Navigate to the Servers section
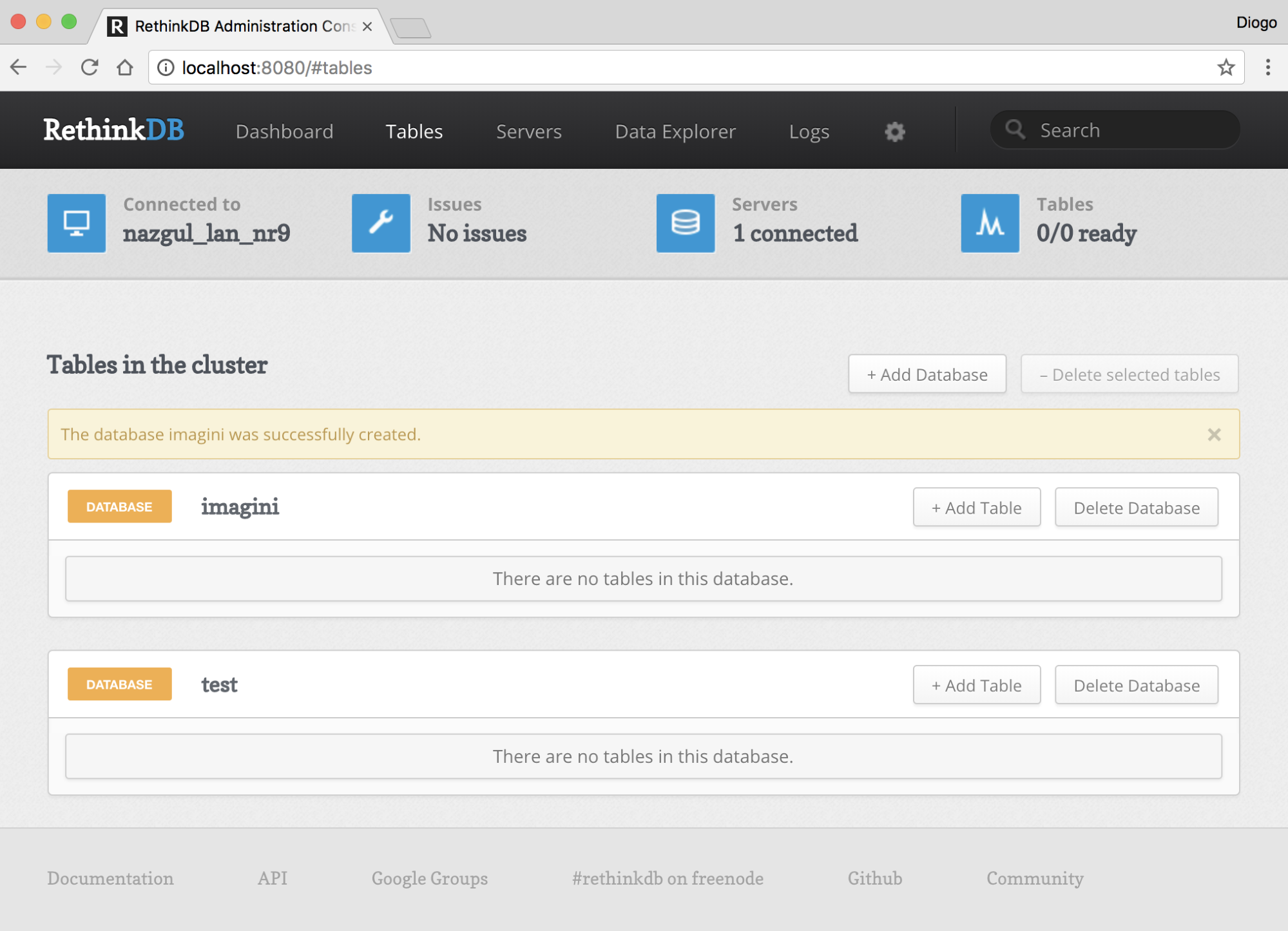Screen dimensions: 1288x931 click(528, 131)
